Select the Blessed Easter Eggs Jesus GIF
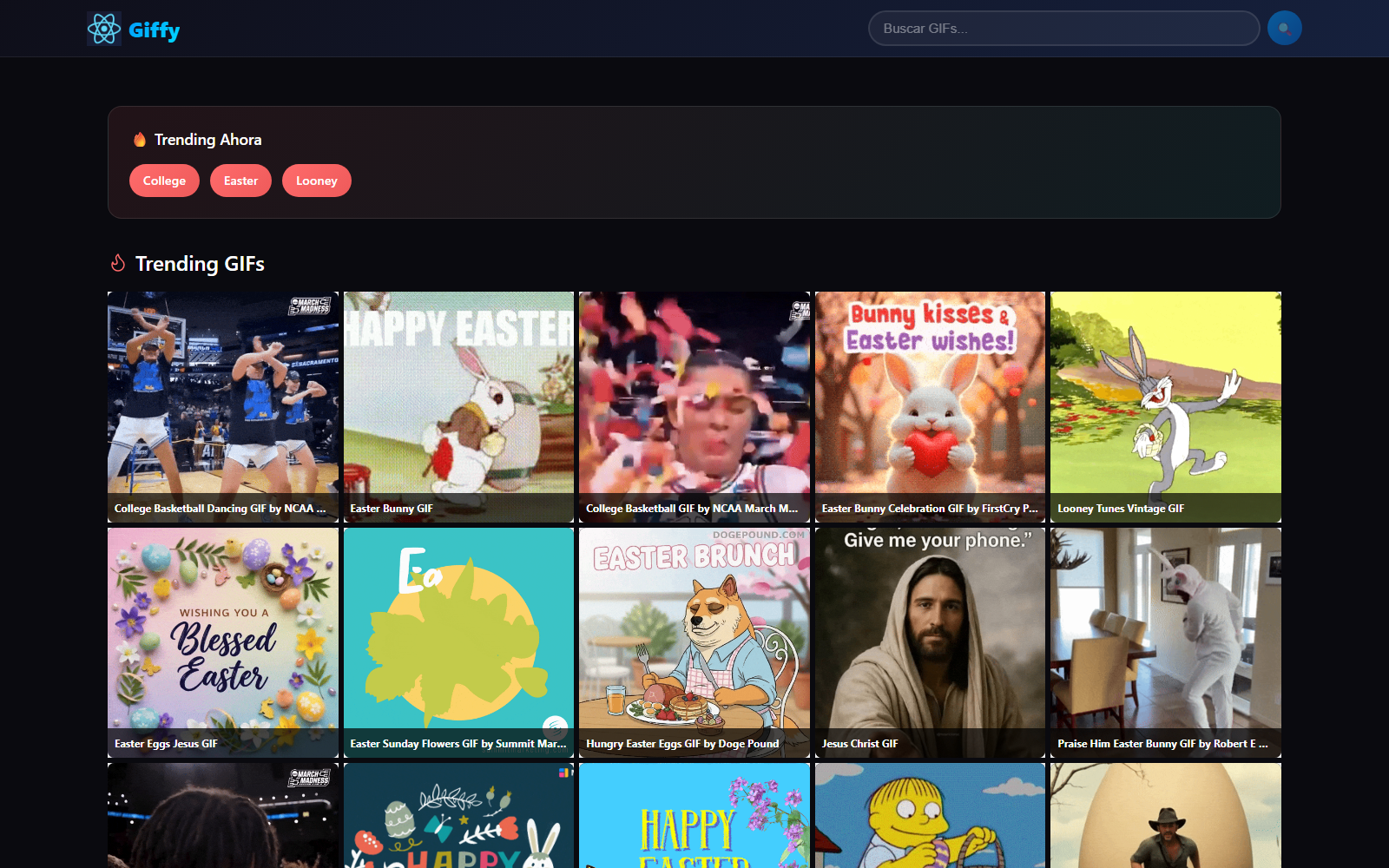The height and width of the screenshot is (868, 1389). tap(223, 642)
